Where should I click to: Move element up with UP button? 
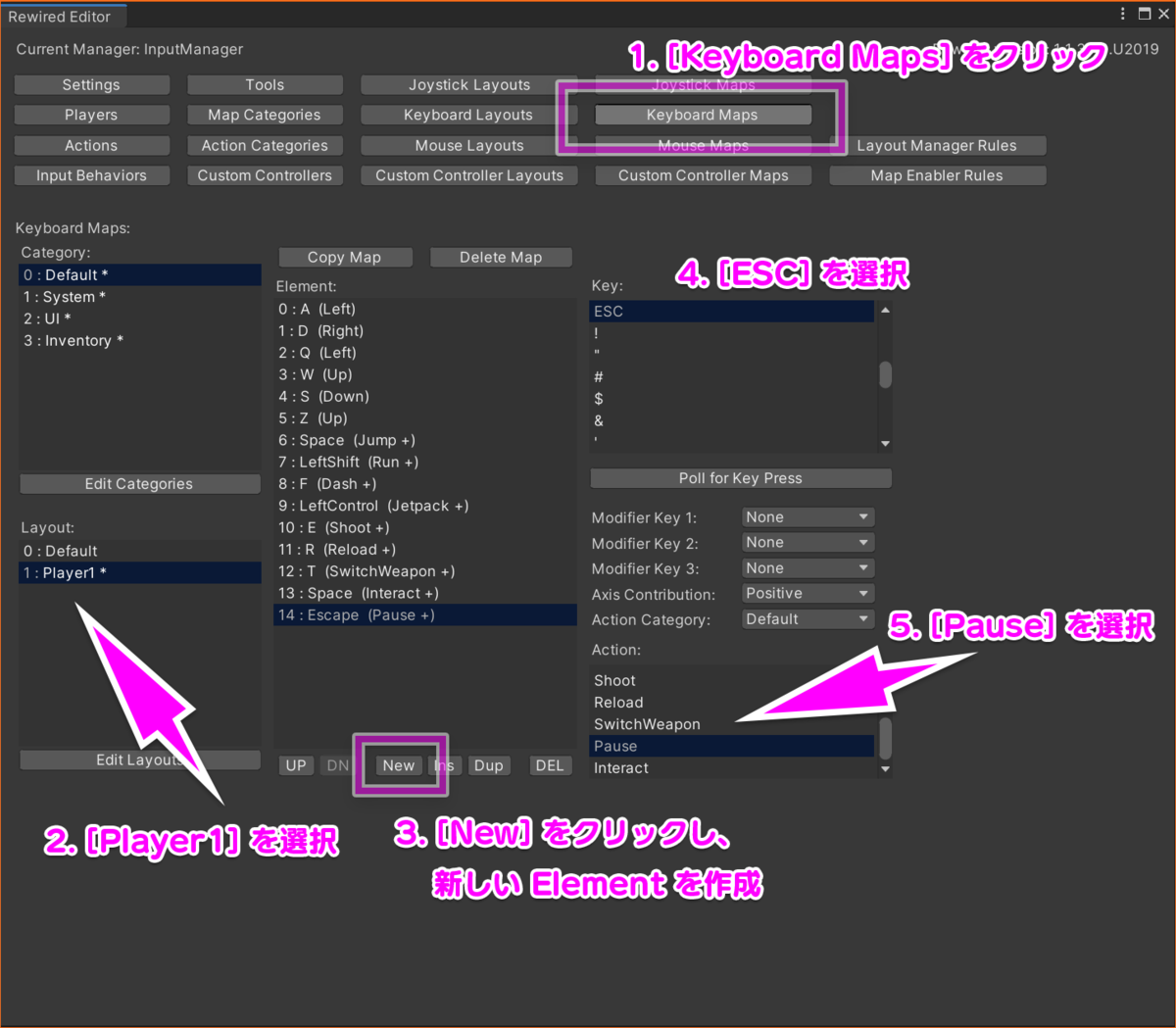tap(296, 765)
